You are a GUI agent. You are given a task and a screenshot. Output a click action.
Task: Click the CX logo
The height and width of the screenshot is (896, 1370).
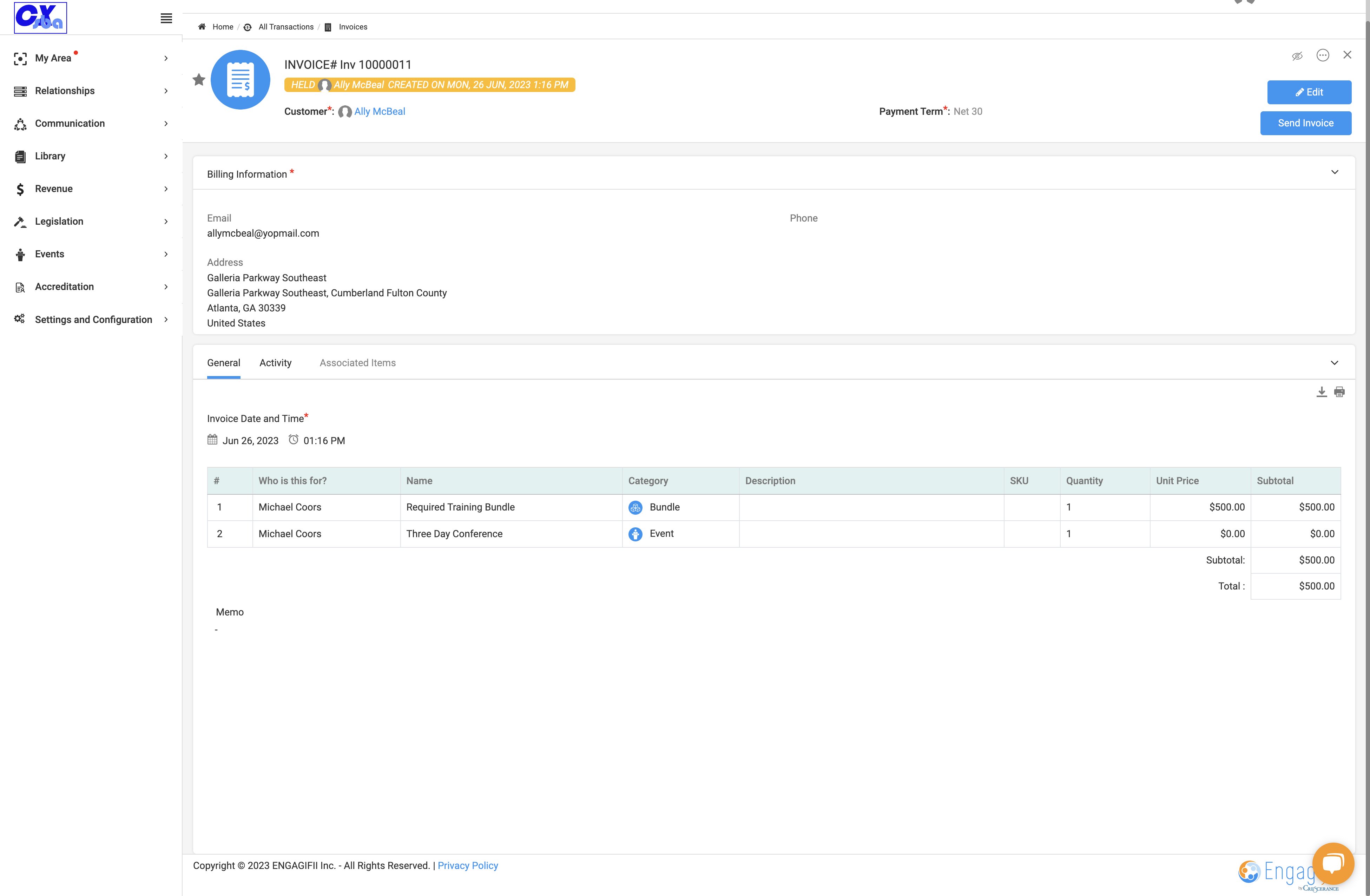coord(40,17)
